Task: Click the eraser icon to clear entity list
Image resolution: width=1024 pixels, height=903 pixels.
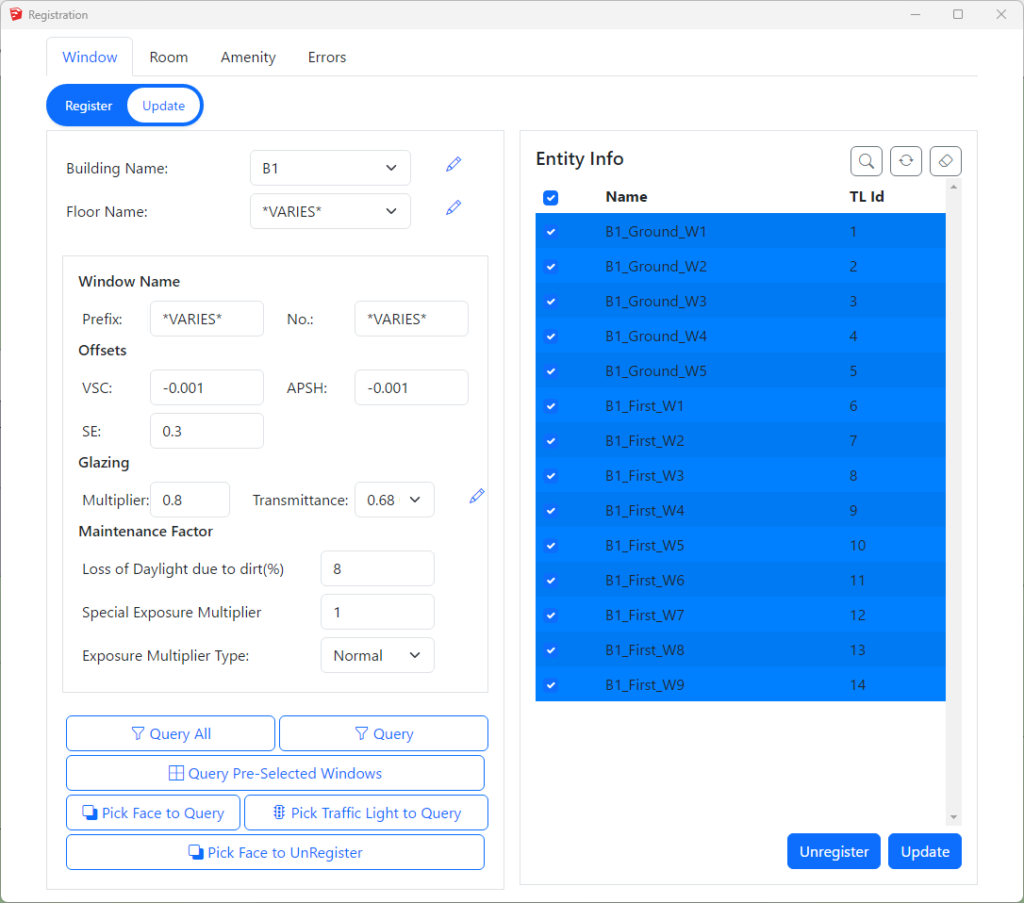Action: (x=945, y=160)
